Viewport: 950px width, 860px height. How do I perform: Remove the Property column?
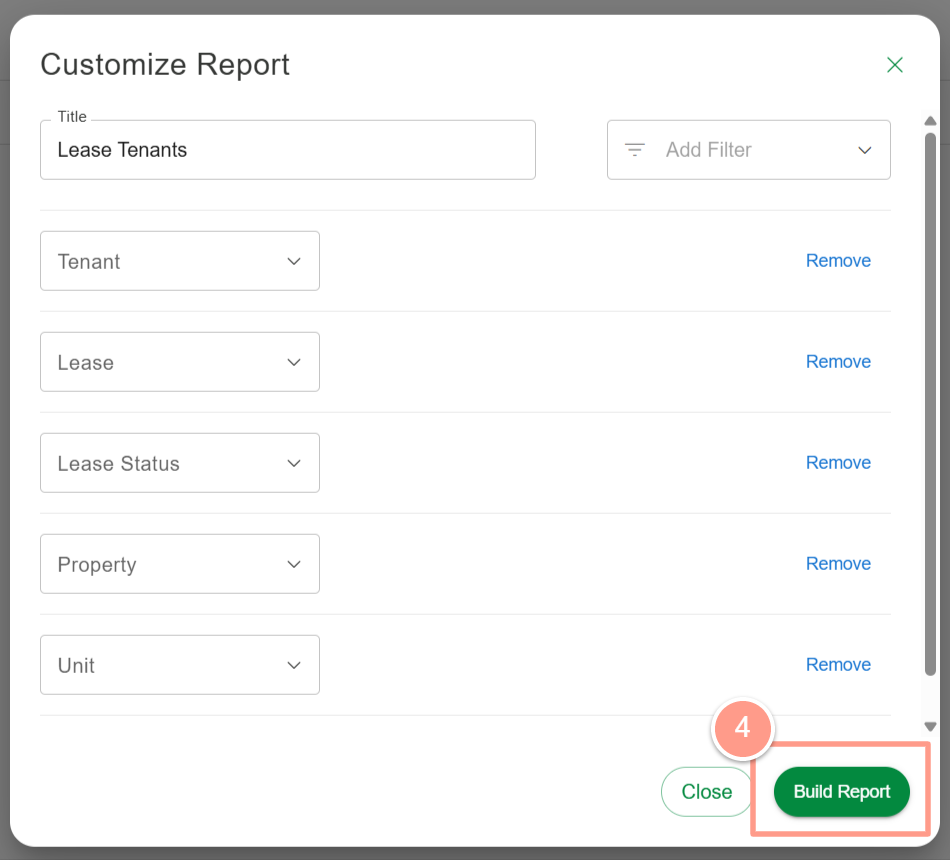[x=838, y=564]
